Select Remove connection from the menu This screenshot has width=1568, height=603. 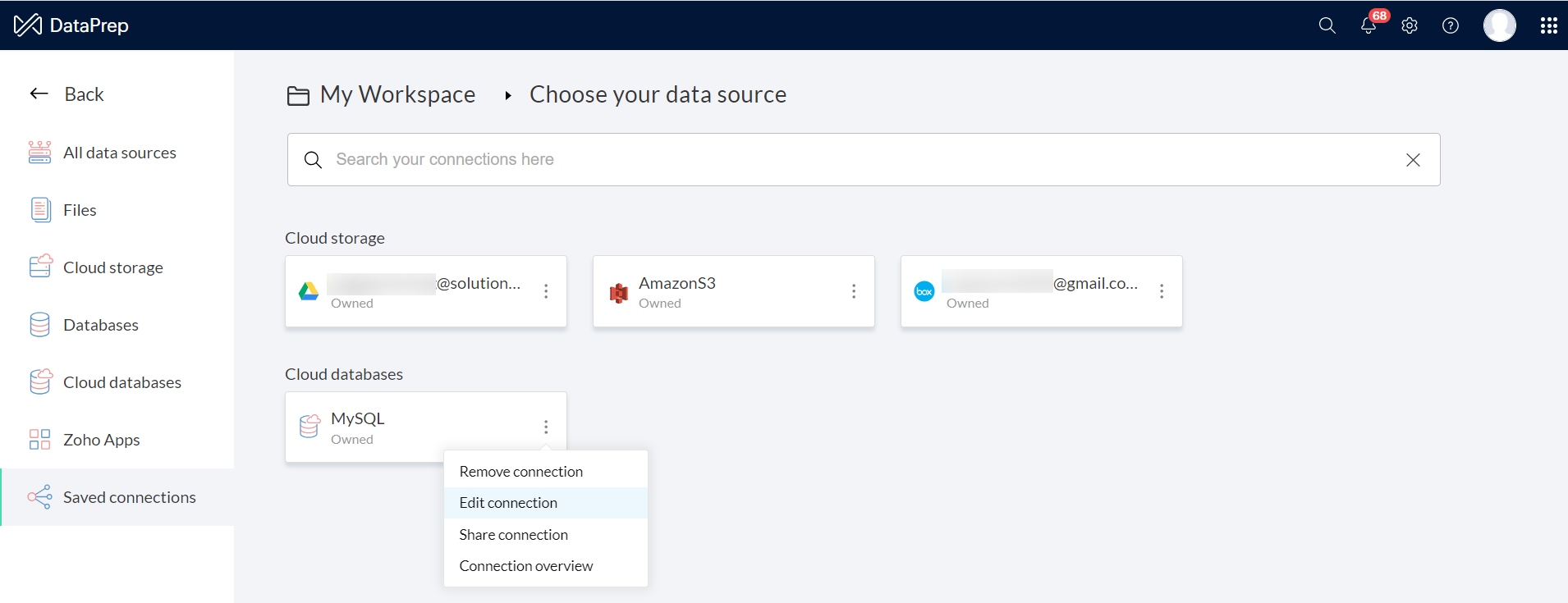pyautogui.click(x=521, y=472)
